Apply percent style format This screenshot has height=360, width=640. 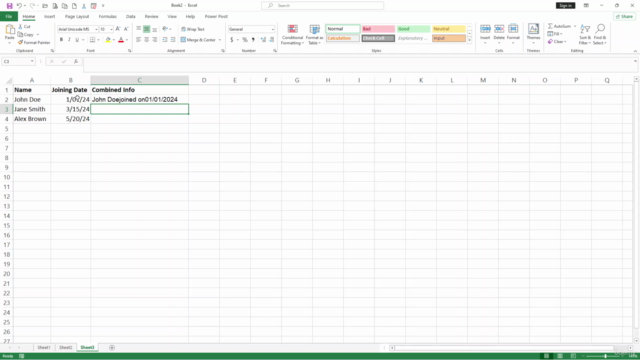click(x=245, y=40)
